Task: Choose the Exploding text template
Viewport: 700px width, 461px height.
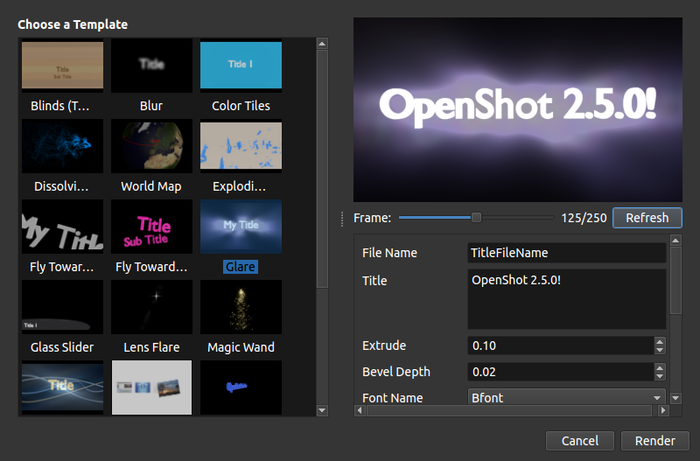Action: tap(241, 146)
